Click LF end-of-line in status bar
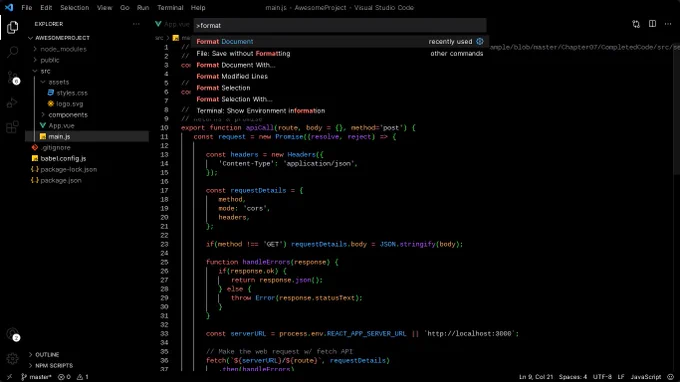680x382 pixels. tap(621, 377)
